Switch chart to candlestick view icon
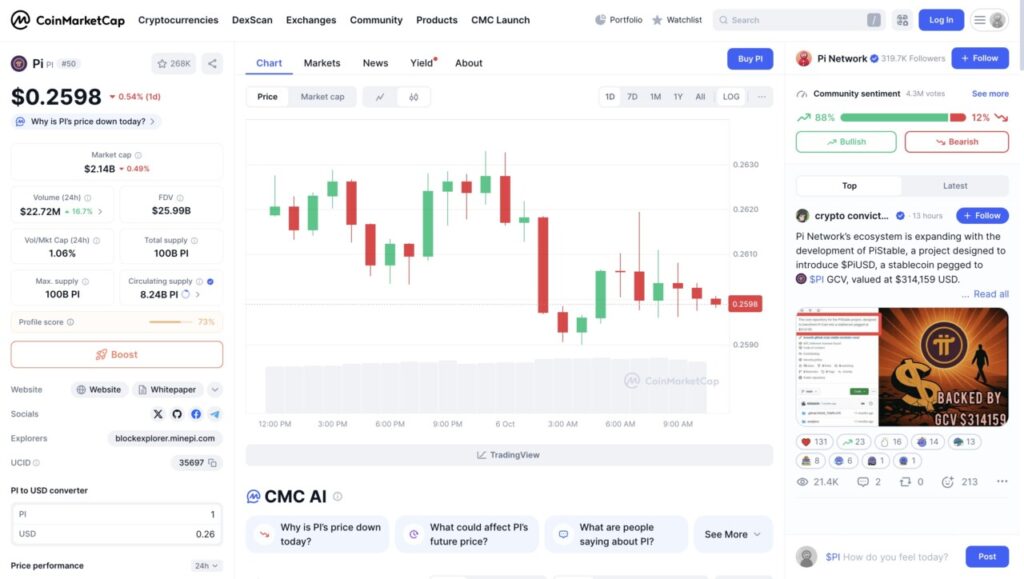Image resolution: width=1024 pixels, height=579 pixels. point(413,97)
